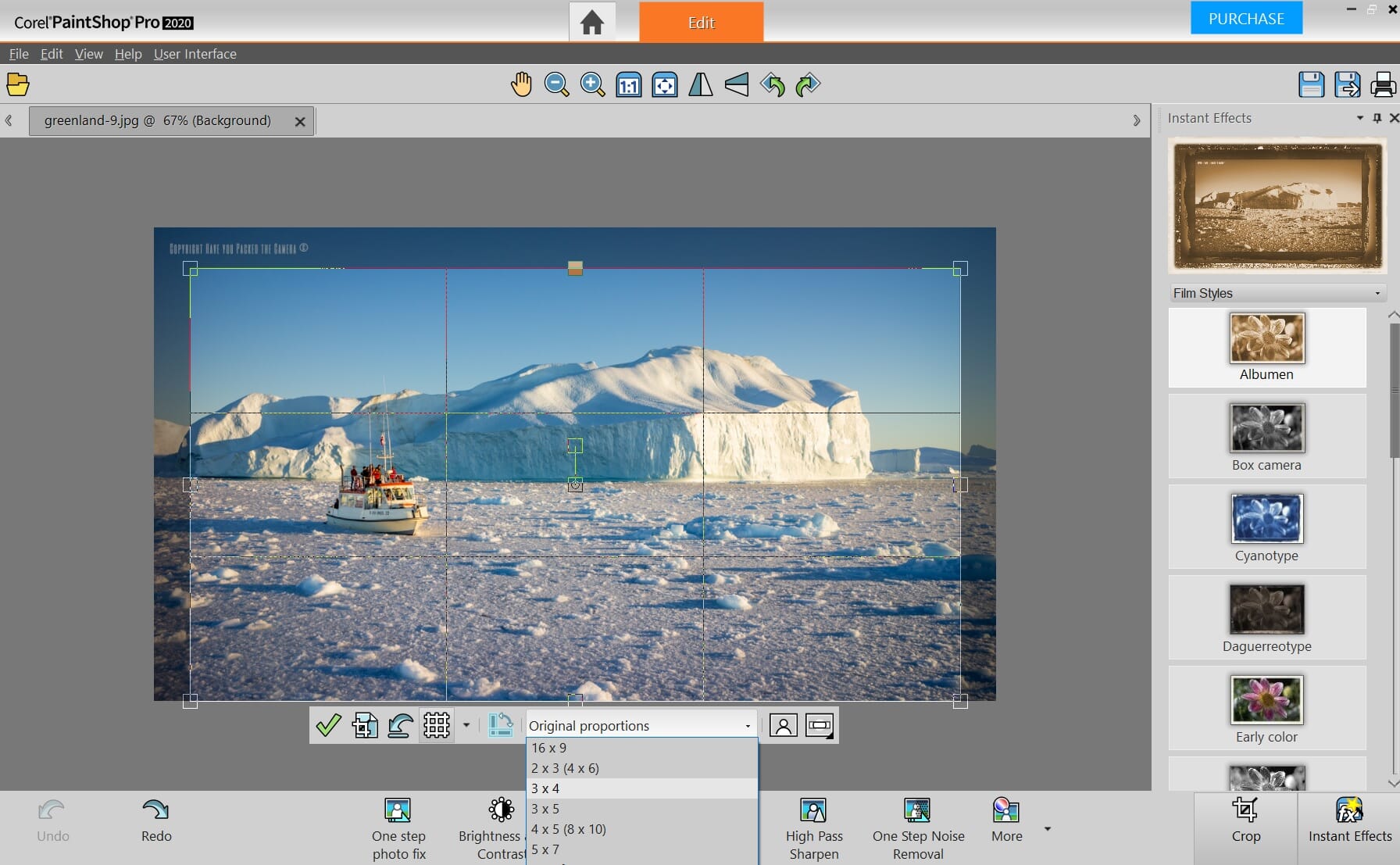The width and height of the screenshot is (1400, 865).
Task: Click the PURCHASE button
Action: click(x=1246, y=18)
